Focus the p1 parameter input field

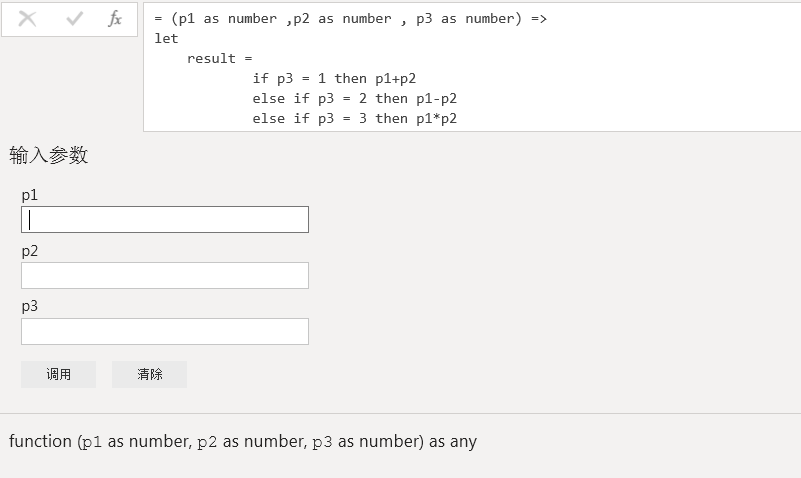click(165, 219)
